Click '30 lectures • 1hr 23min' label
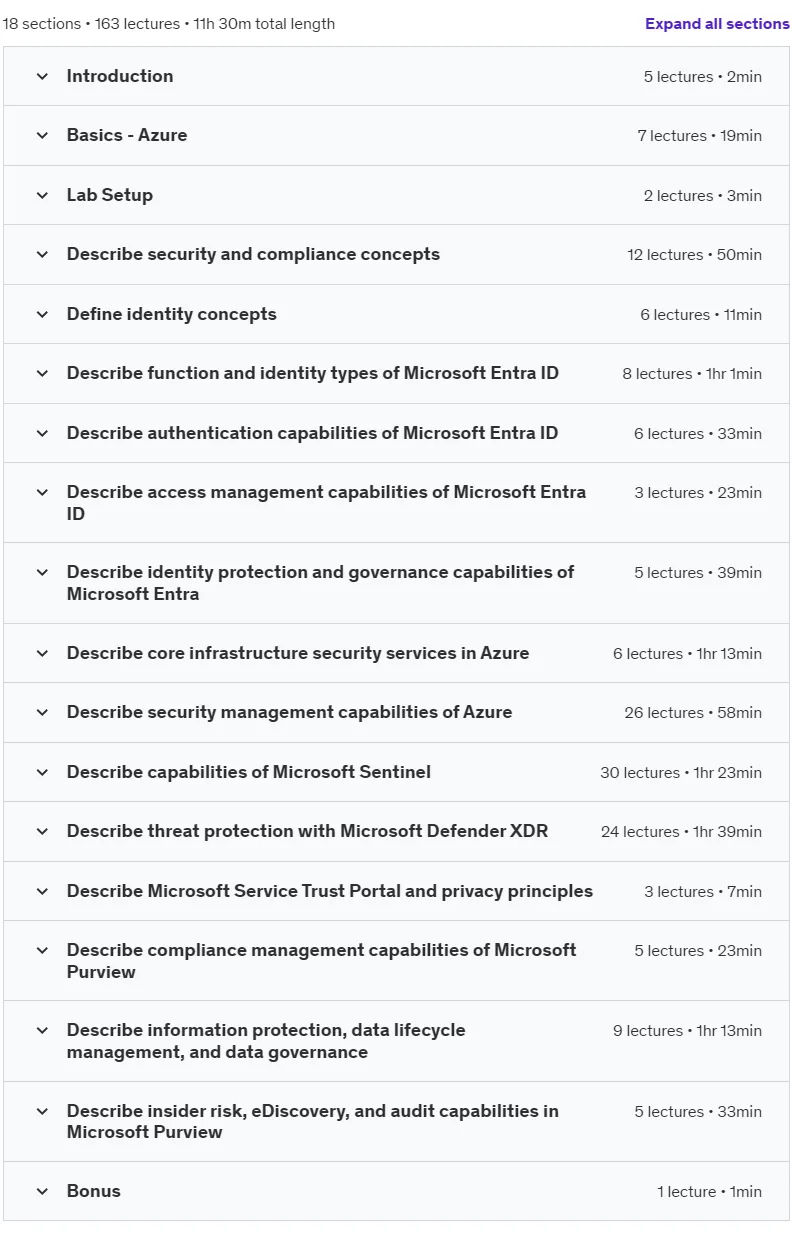Viewport: 793px width, 1236px height. click(x=681, y=772)
